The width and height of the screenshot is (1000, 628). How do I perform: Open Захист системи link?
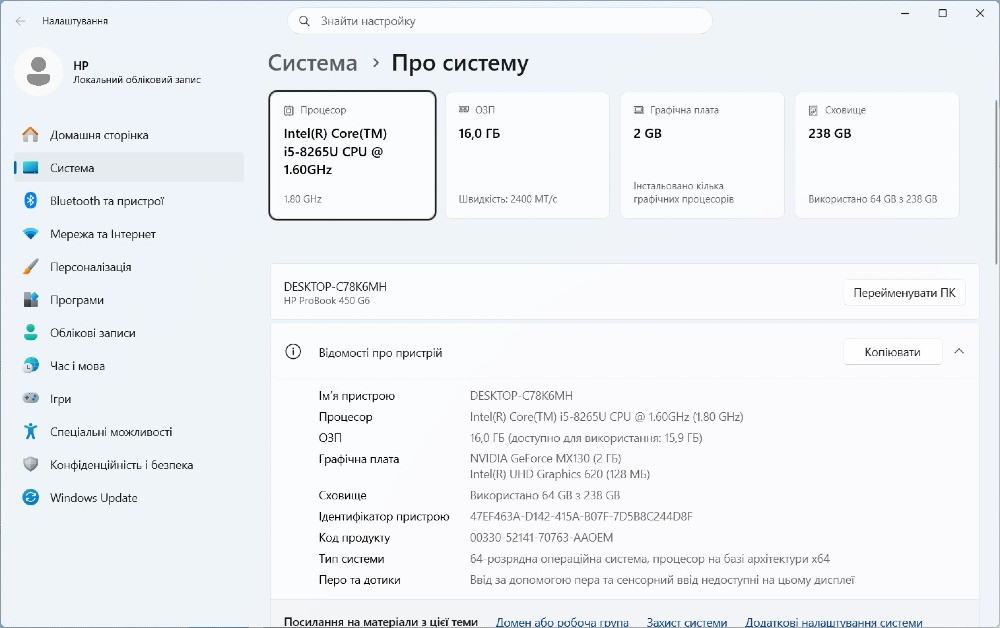(687, 622)
